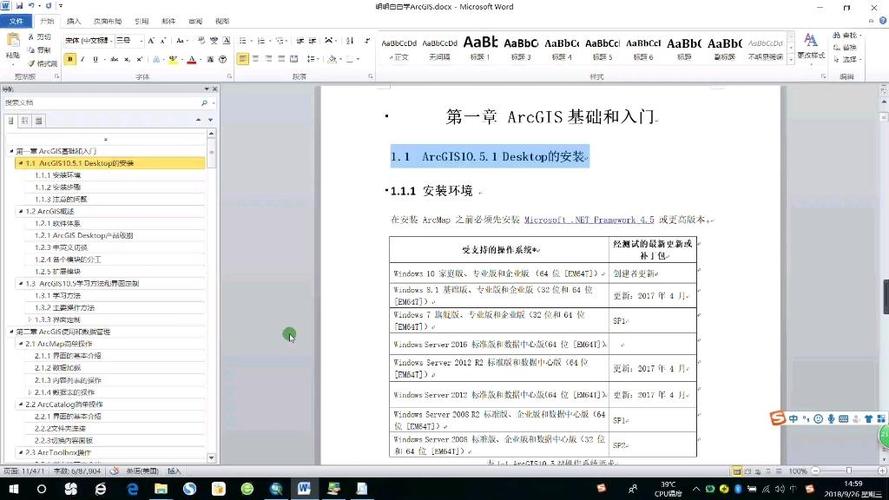The width and height of the screenshot is (889, 500).
Task: Toggle Superscript formatting
Action: [139, 59]
